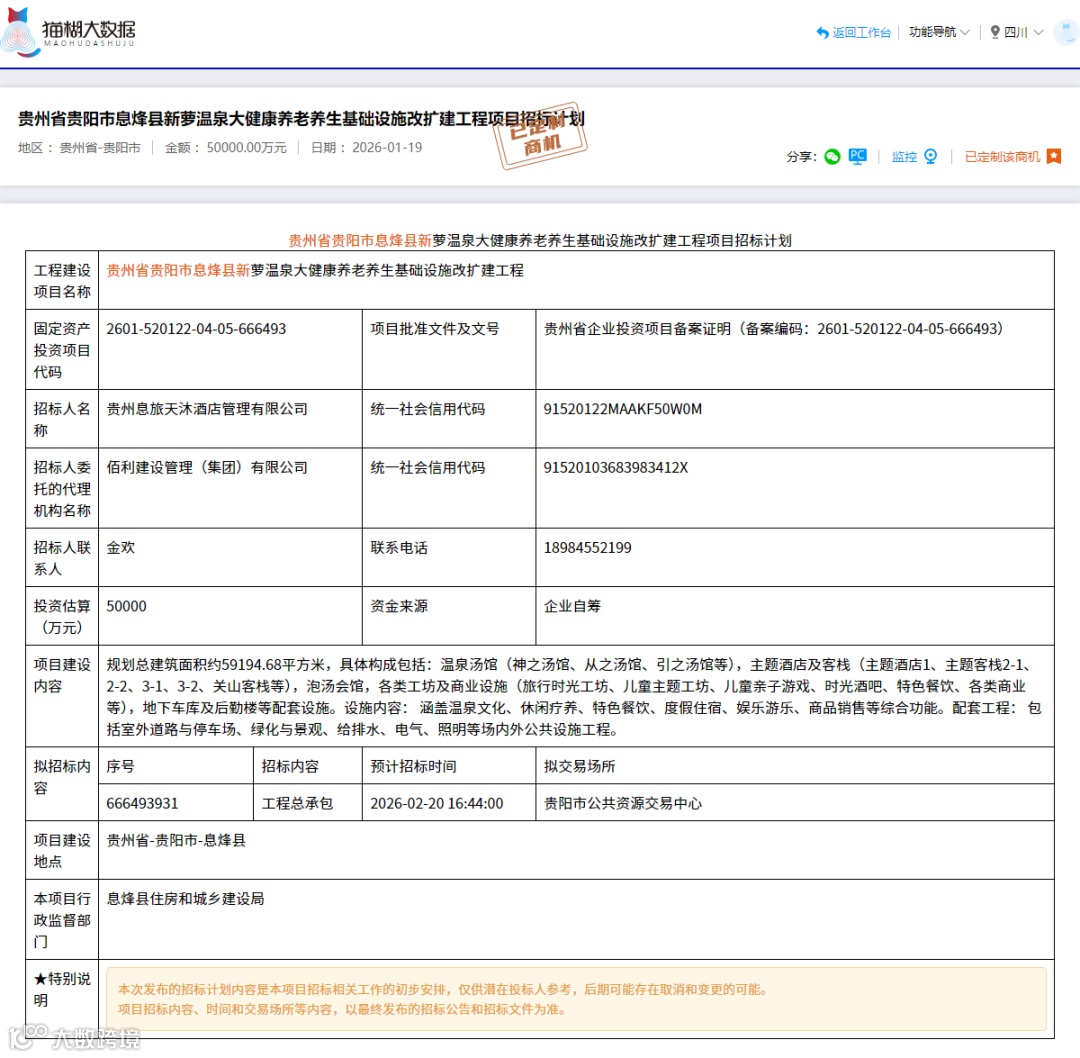The height and width of the screenshot is (1058, 1080).
Task: Click 已定制该商机 button
Action: 1002,157
